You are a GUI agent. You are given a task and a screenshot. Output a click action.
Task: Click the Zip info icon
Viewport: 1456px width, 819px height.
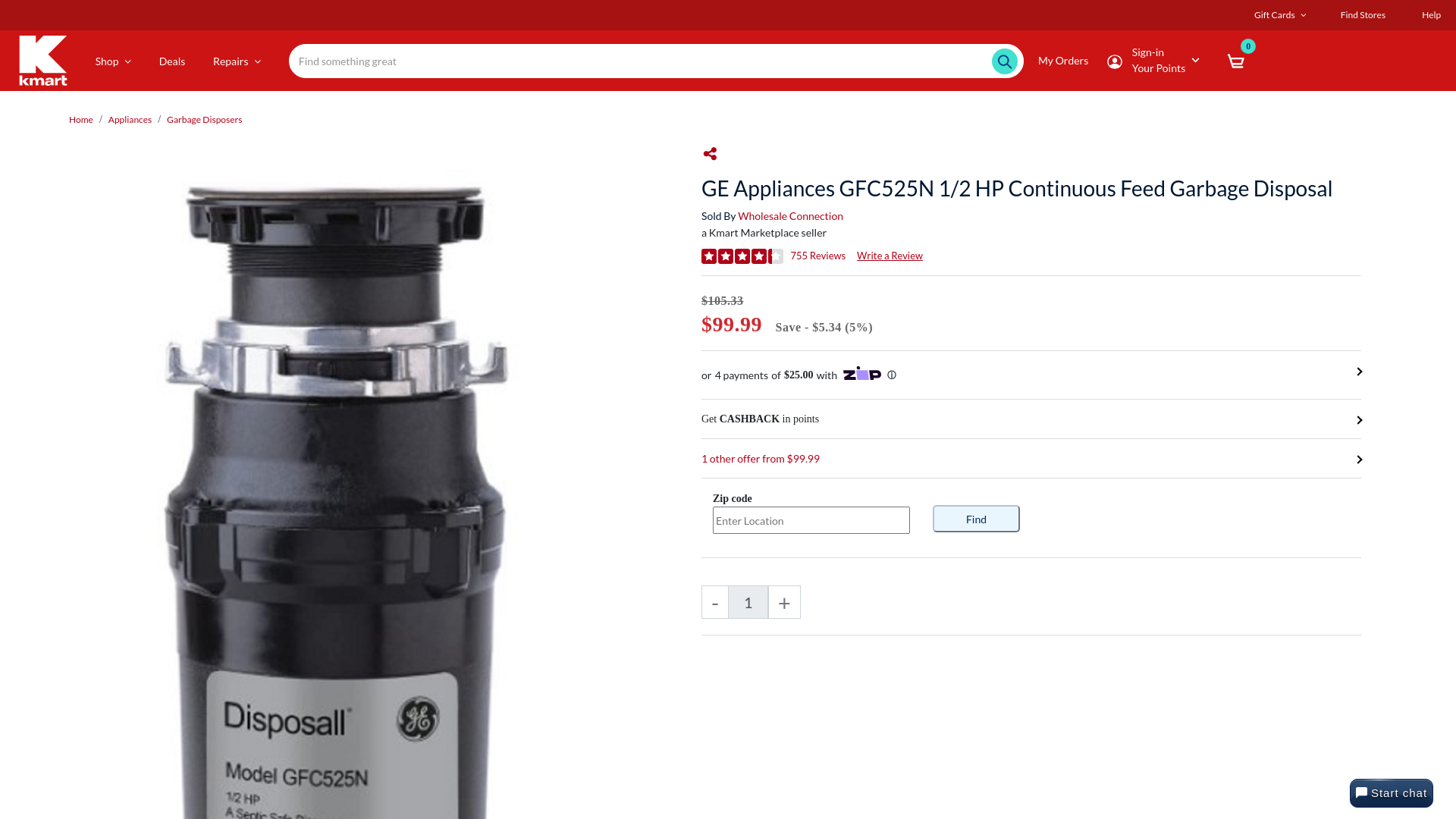pos(892,375)
